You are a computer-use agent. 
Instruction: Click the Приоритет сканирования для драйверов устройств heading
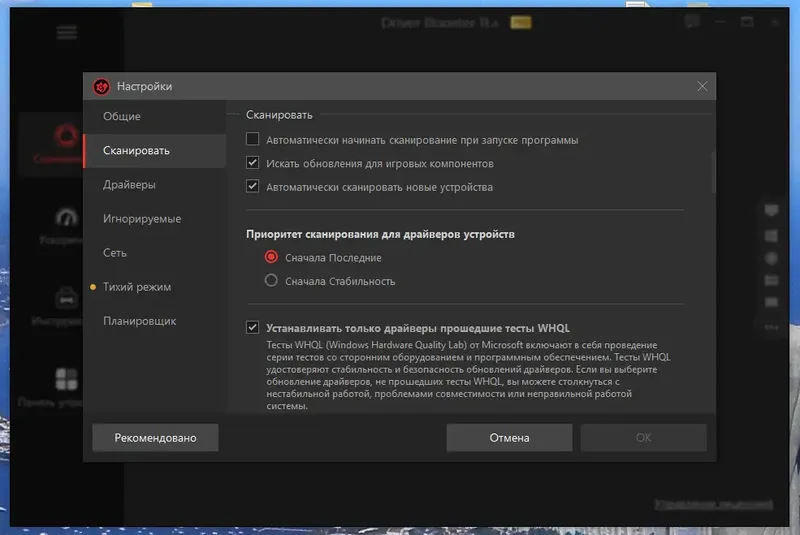[x=380, y=234]
